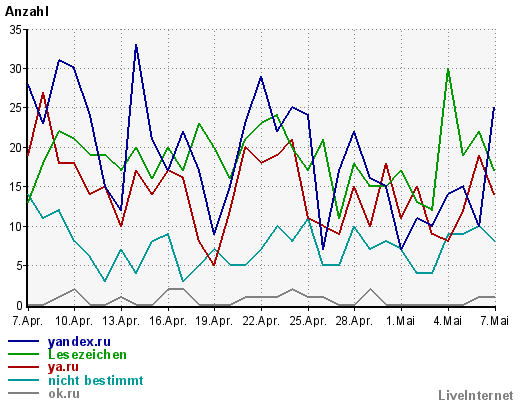Click the green Lesezeichen legend line swatch

[x=23, y=354]
